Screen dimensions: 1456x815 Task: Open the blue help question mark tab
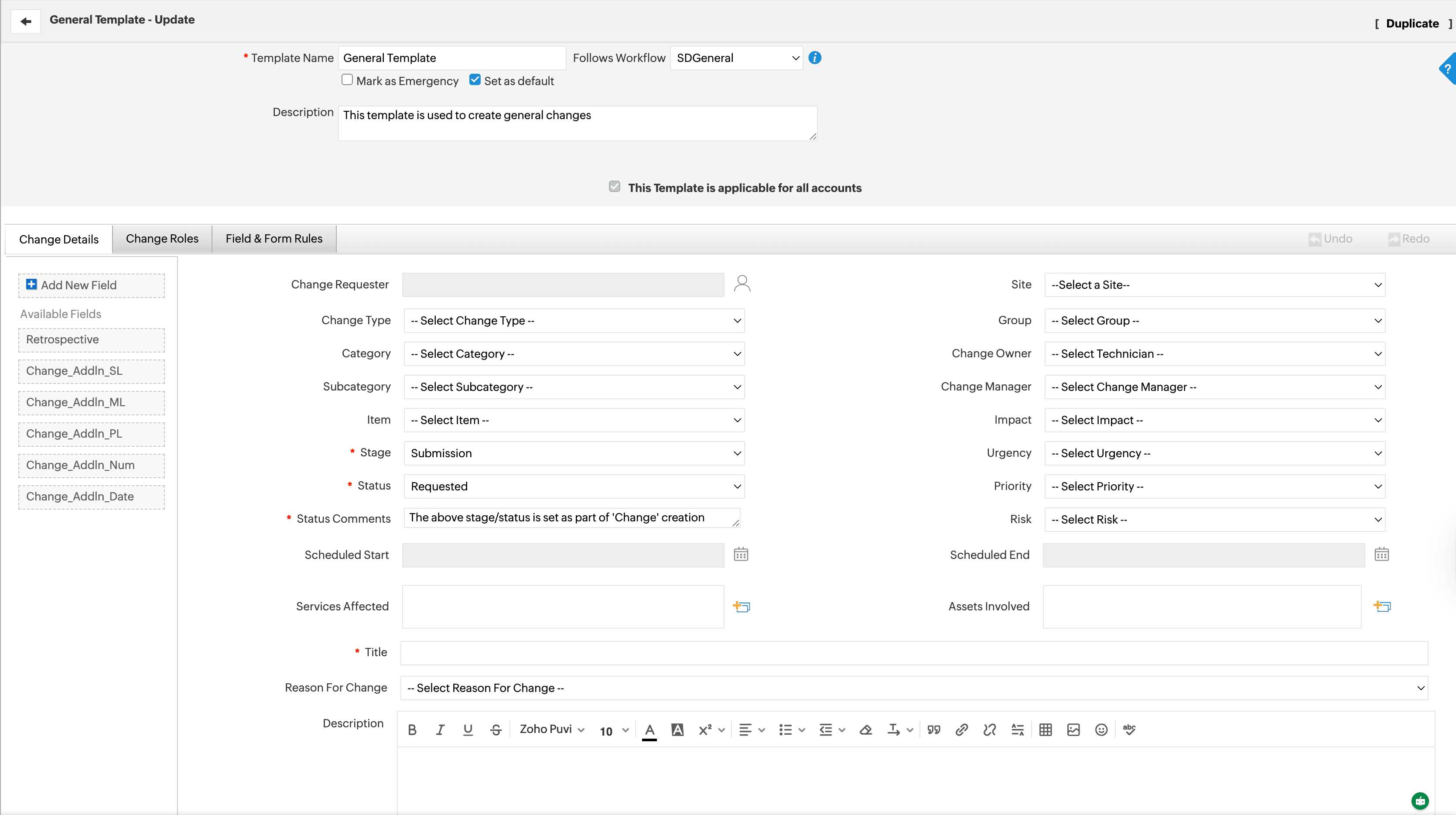click(x=1448, y=69)
